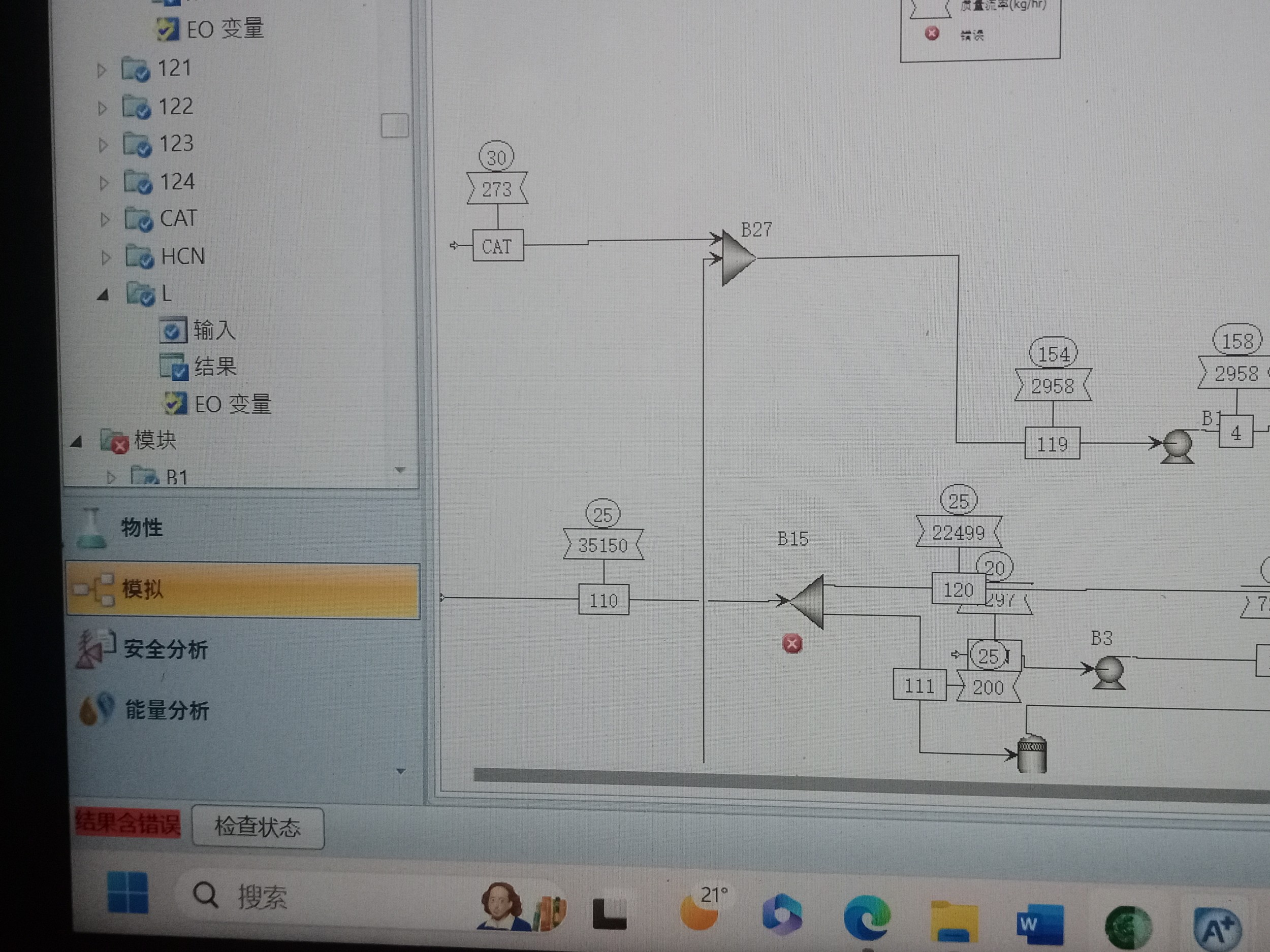Click the 273 flow rate tag
1270x952 pixels.
(497, 188)
